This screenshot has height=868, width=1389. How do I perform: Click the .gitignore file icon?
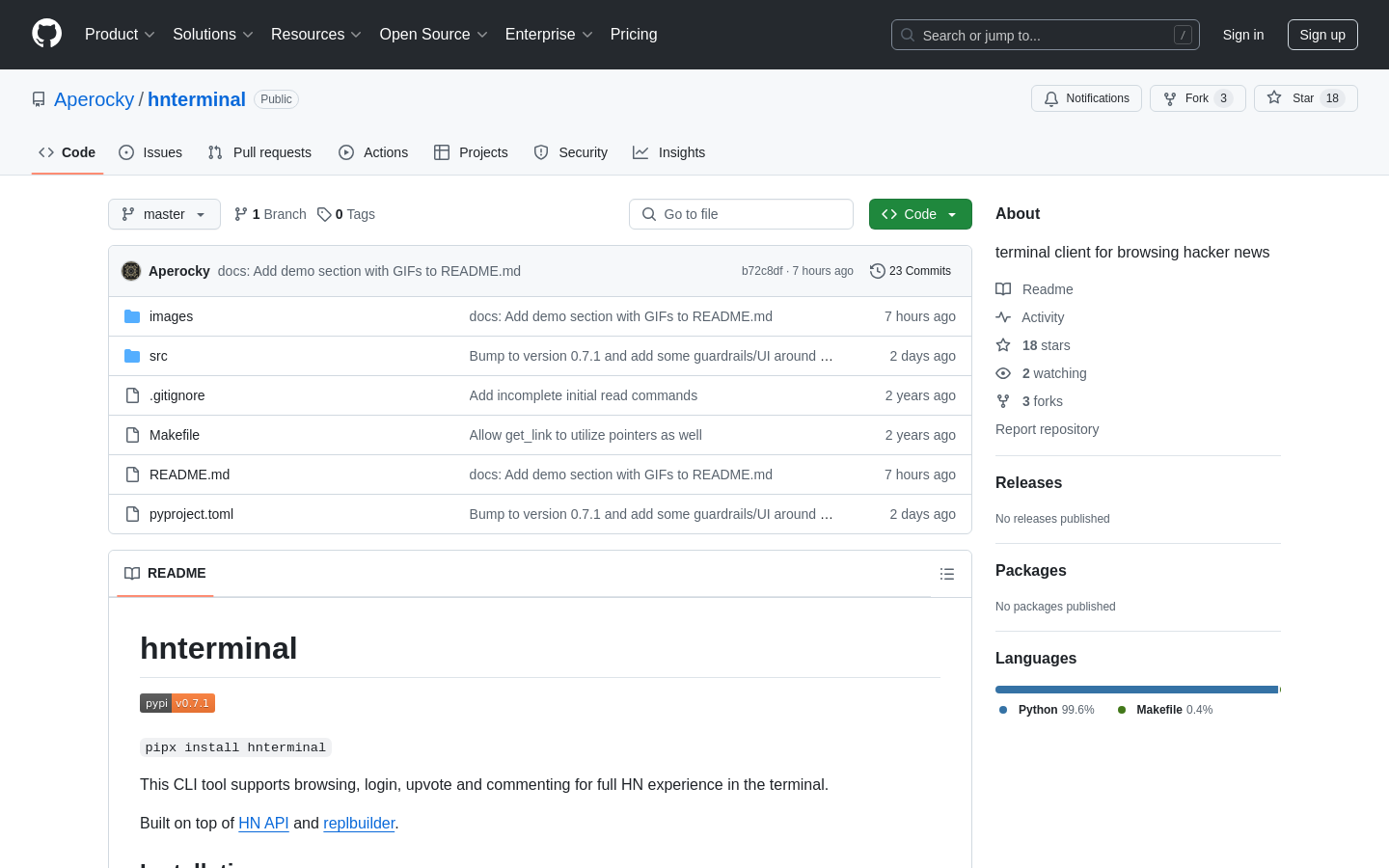(132, 395)
